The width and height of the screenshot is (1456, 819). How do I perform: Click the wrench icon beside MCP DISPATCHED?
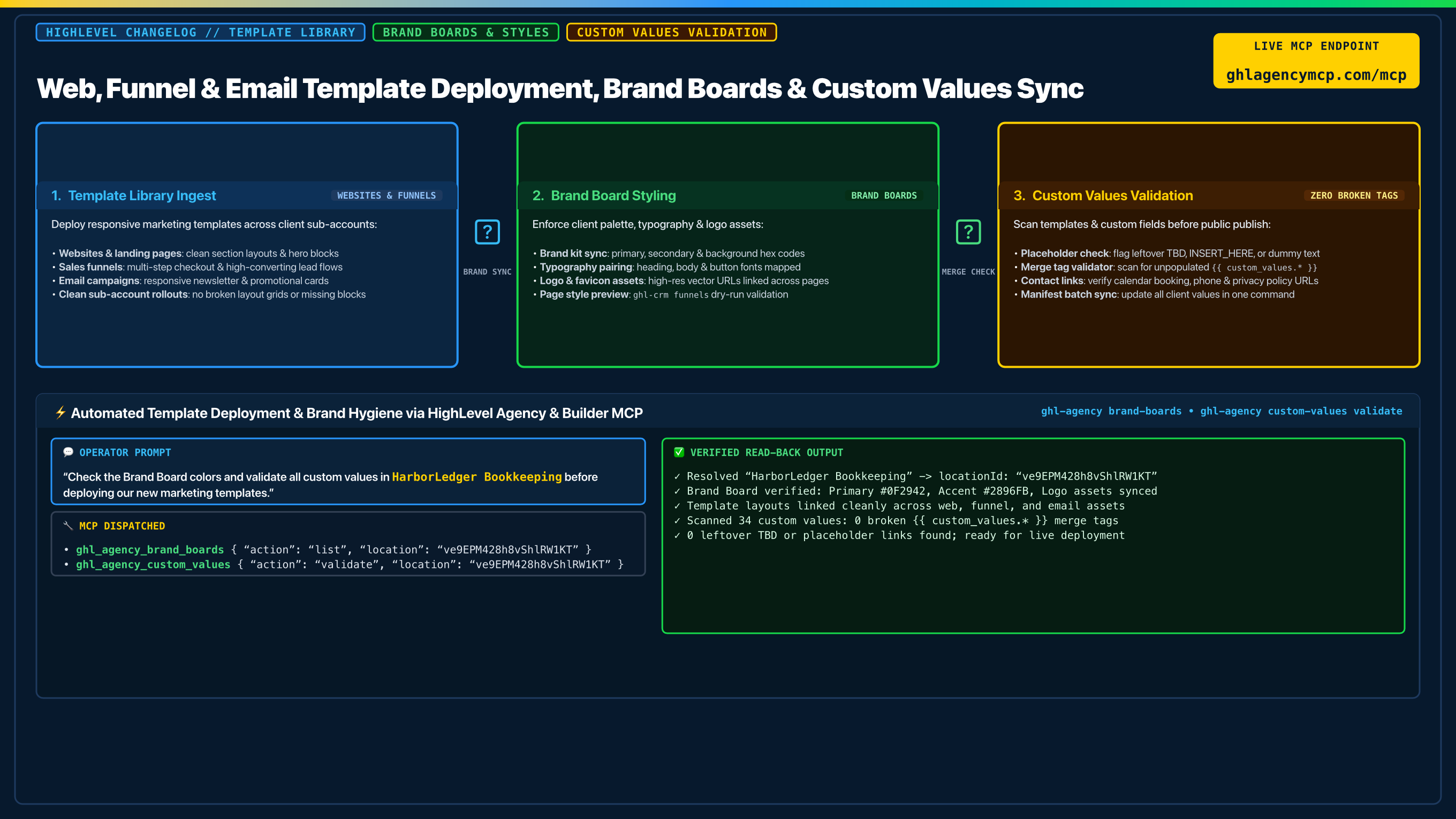69,526
